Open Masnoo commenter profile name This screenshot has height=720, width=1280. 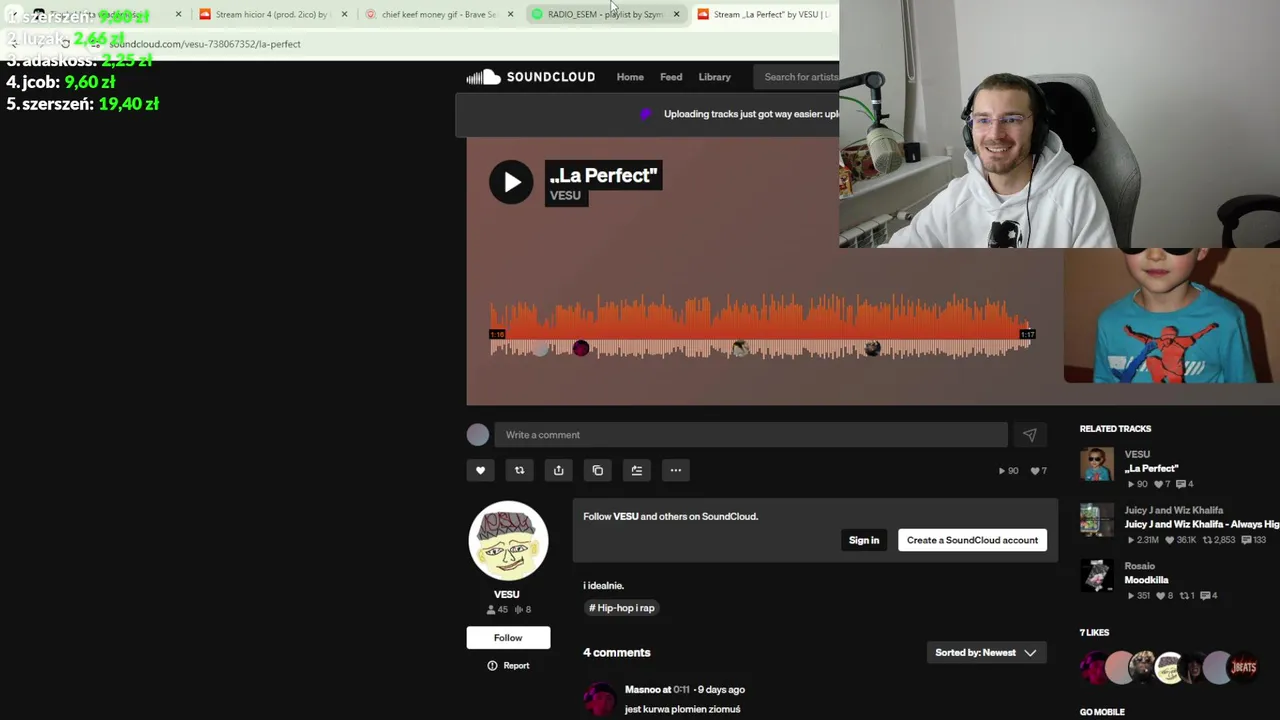click(642, 690)
